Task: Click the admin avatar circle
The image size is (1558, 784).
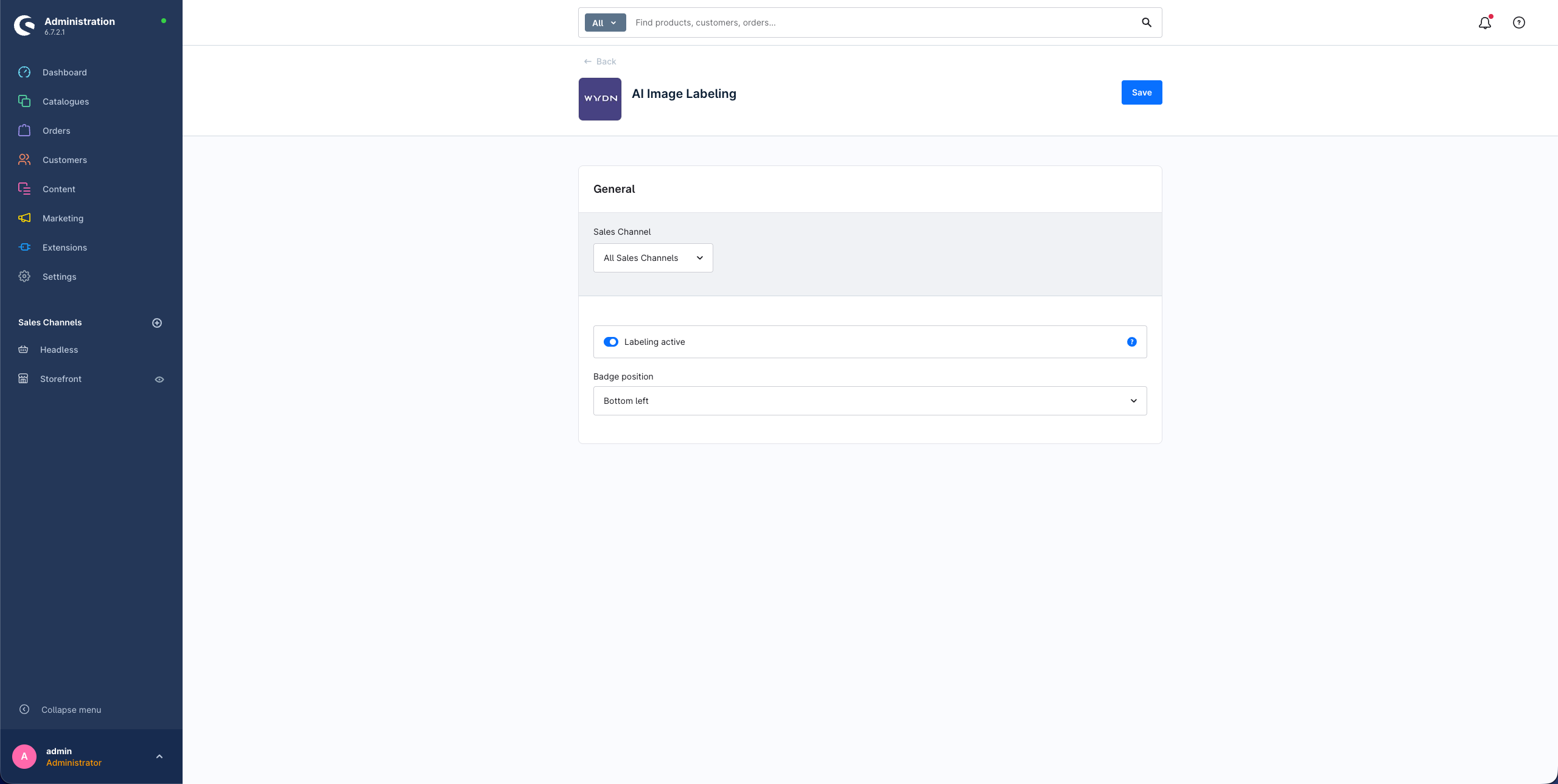Action: coord(24,757)
